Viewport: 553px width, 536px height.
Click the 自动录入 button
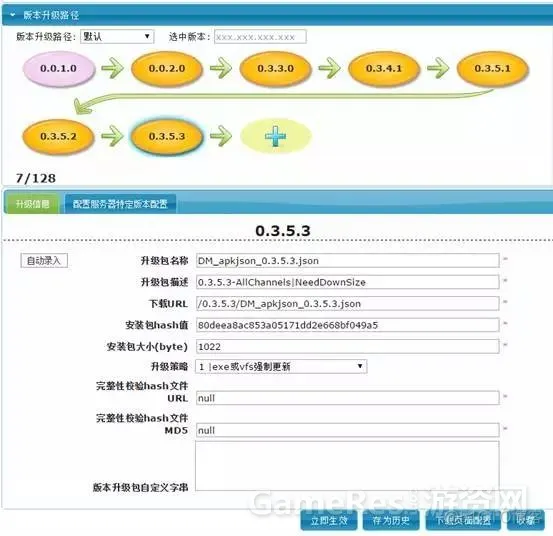coord(44,261)
